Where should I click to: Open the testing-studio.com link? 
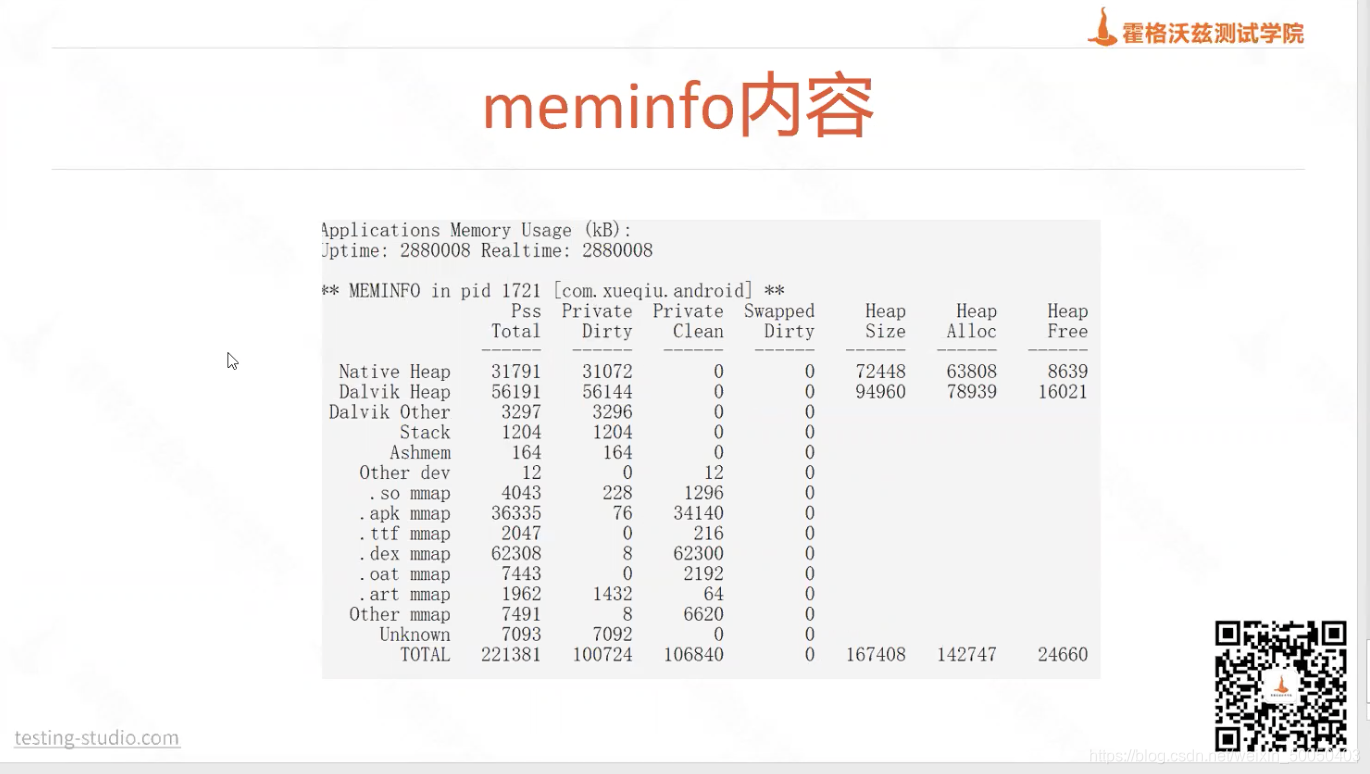97,738
